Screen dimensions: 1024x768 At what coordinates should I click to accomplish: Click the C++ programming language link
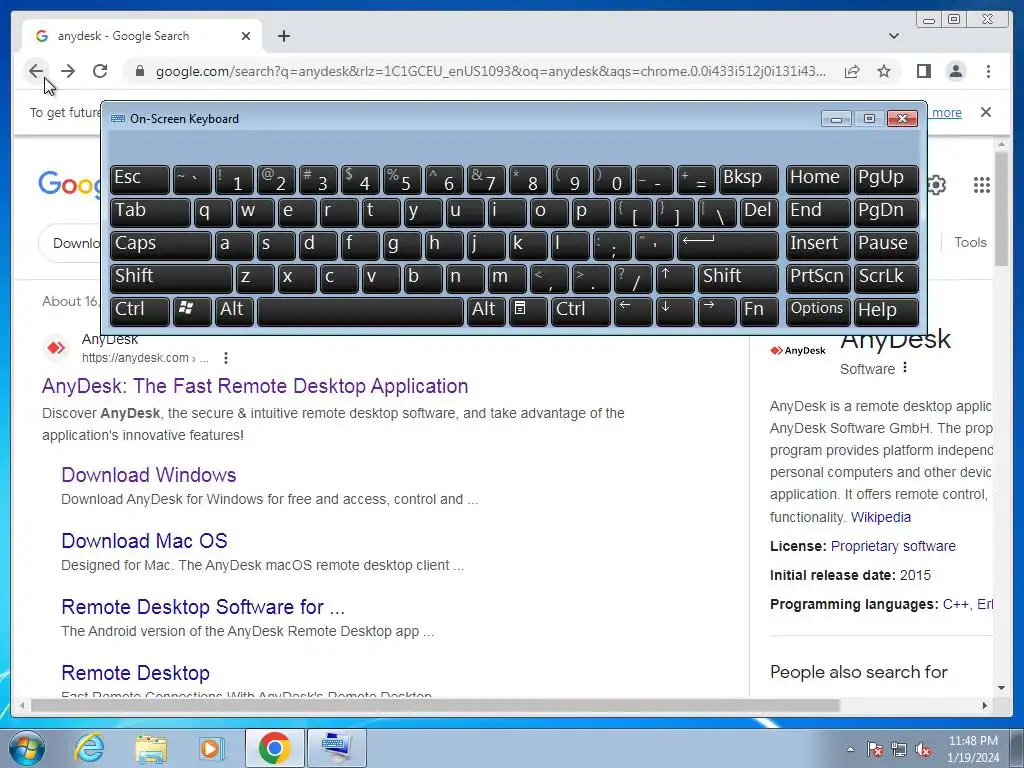pyautogui.click(x=956, y=604)
